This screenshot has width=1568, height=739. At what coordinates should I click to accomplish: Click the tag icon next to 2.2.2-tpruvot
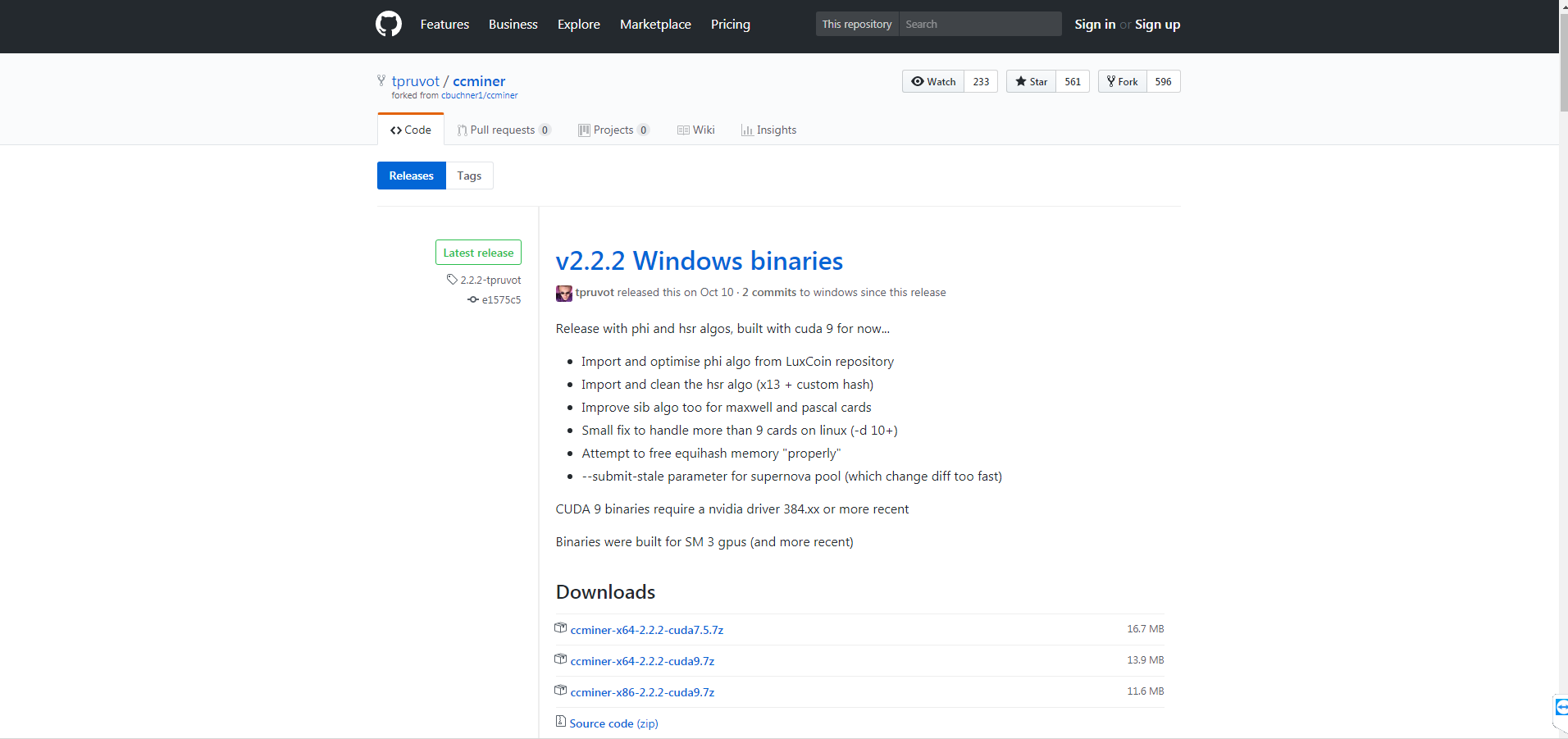point(452,280)
